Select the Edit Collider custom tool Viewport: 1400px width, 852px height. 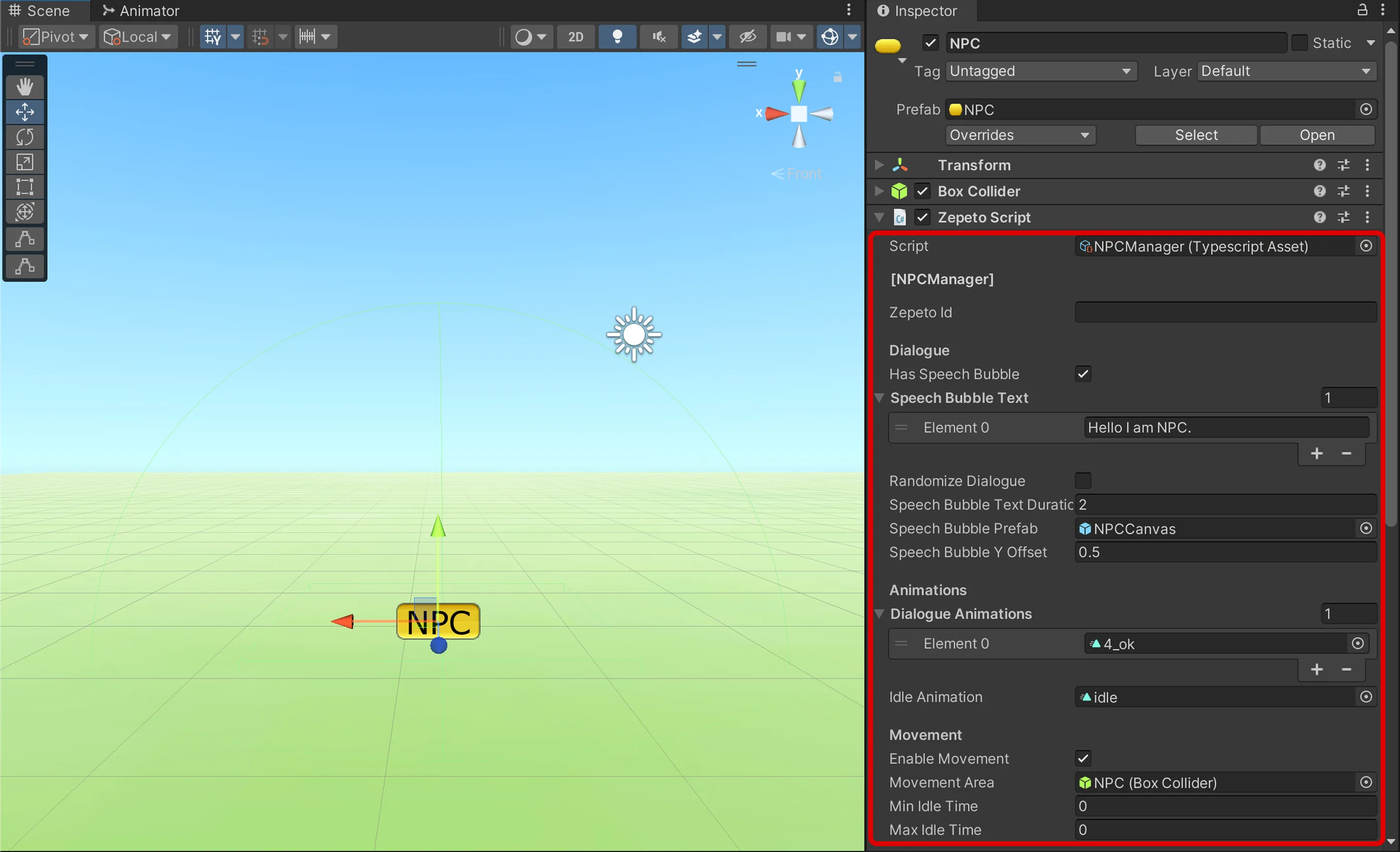(24, 239)
